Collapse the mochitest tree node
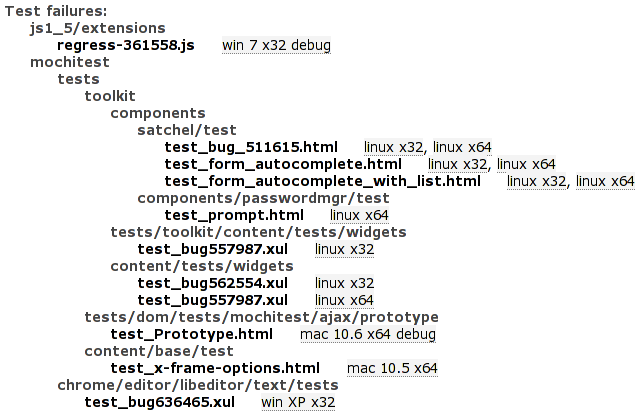Viewport: 640px width, 413px height. point(70,62)
